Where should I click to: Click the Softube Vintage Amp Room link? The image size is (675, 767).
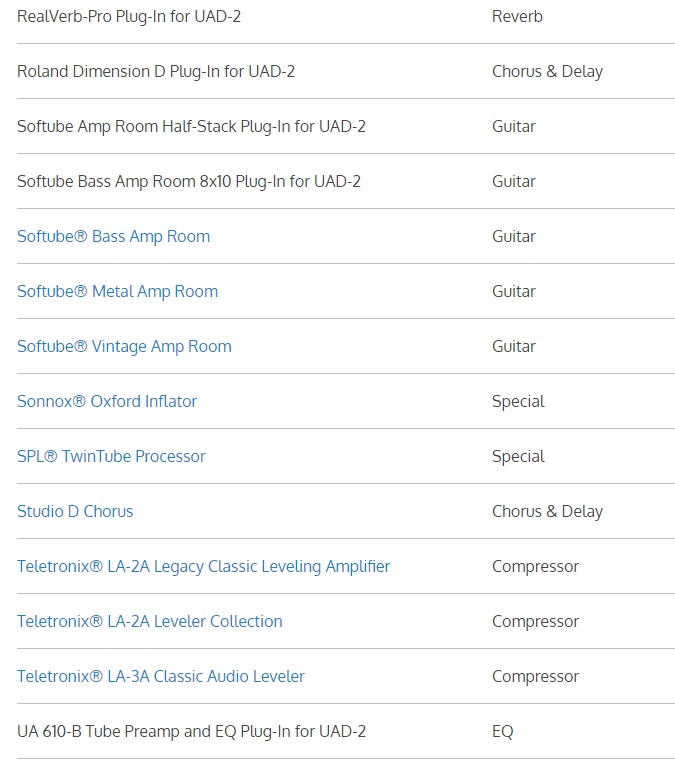click(124, 347)
